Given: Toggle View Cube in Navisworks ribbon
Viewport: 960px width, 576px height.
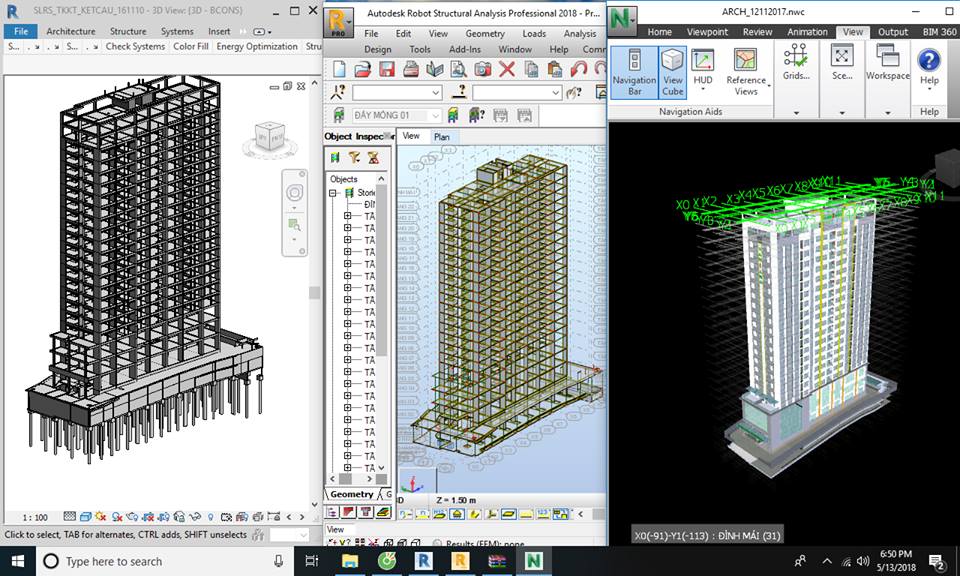Looking at the screenshot, I should pos(672,72).
